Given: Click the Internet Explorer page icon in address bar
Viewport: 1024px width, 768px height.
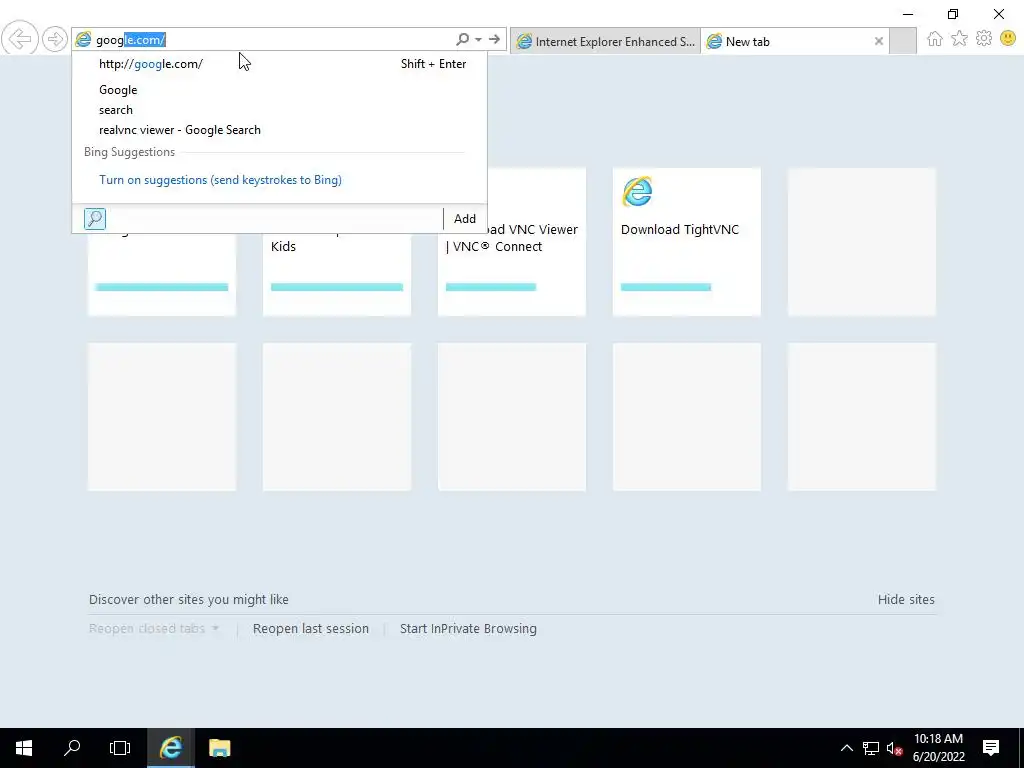Looking at the screenshot, I should [83, 40].
